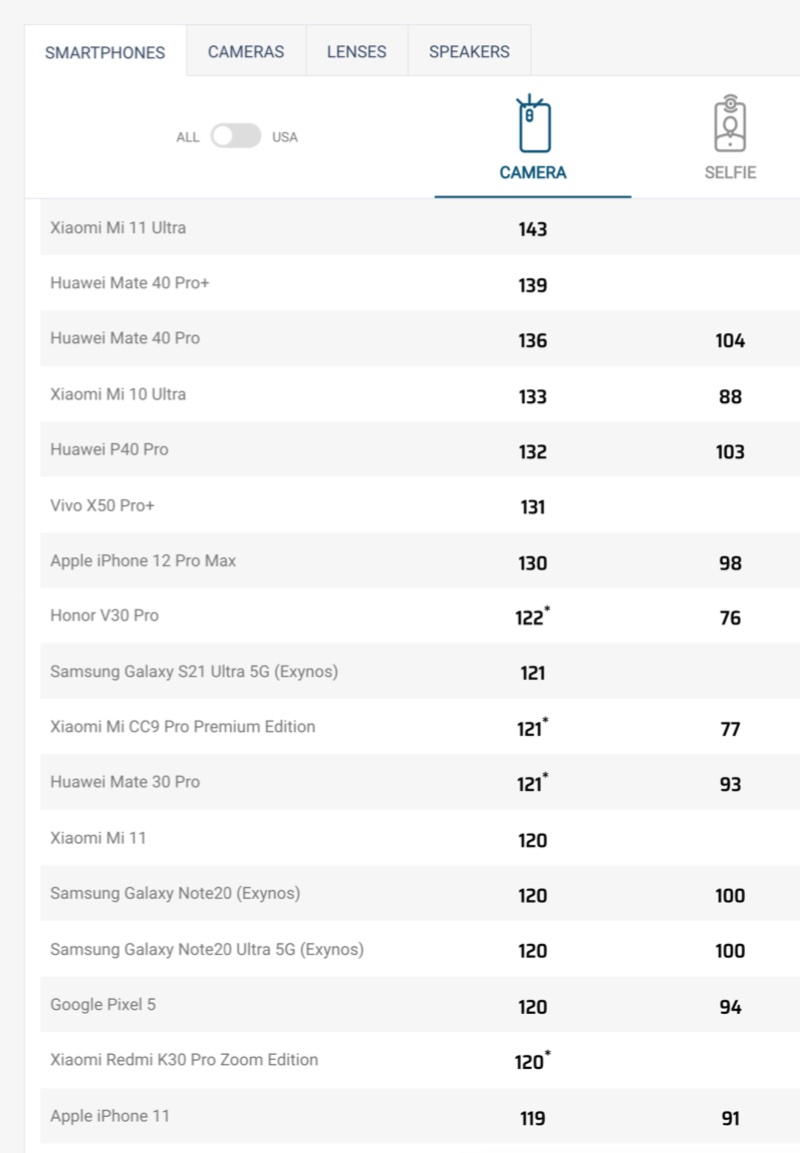This screenshot has height=1153, width=800.
Task: Switch to the Cameras tab
Action: click(x=246, y=52)
